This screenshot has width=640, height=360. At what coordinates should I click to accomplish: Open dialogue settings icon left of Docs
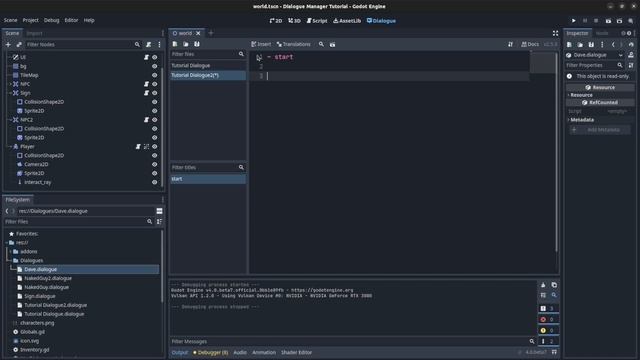pyautogui.click(x=511, y=44)
